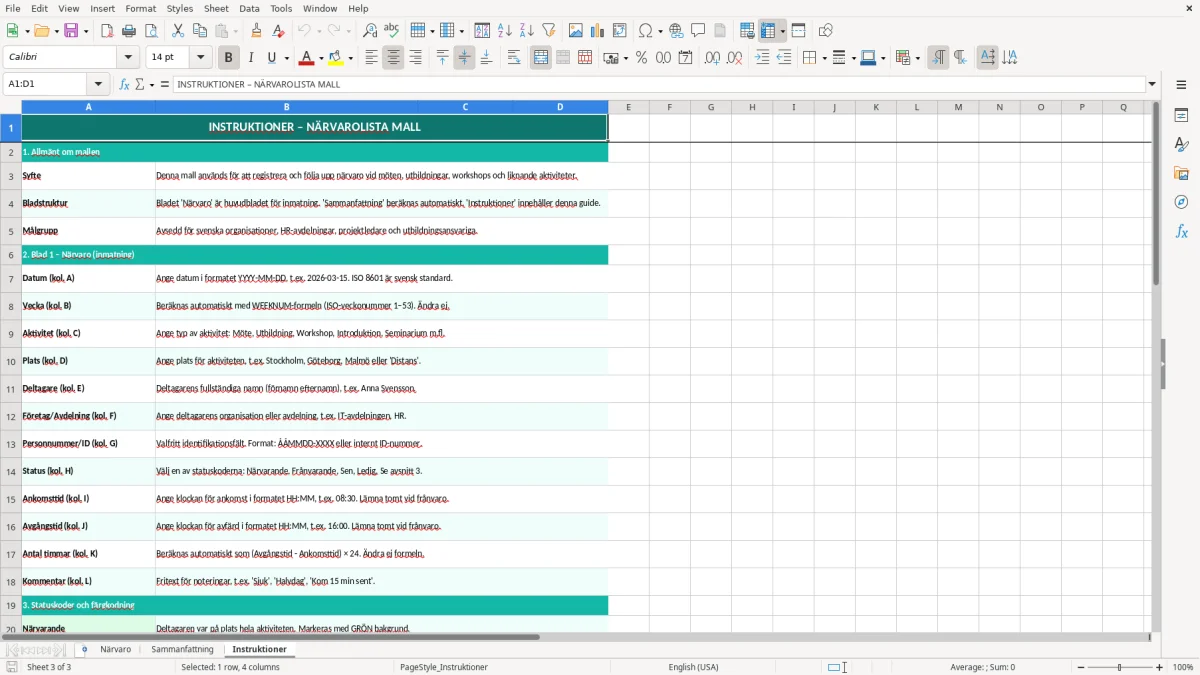This screenshot has width=1200, height=675.
Task: Cut the selected cells
Action: (x=178, y=31)
